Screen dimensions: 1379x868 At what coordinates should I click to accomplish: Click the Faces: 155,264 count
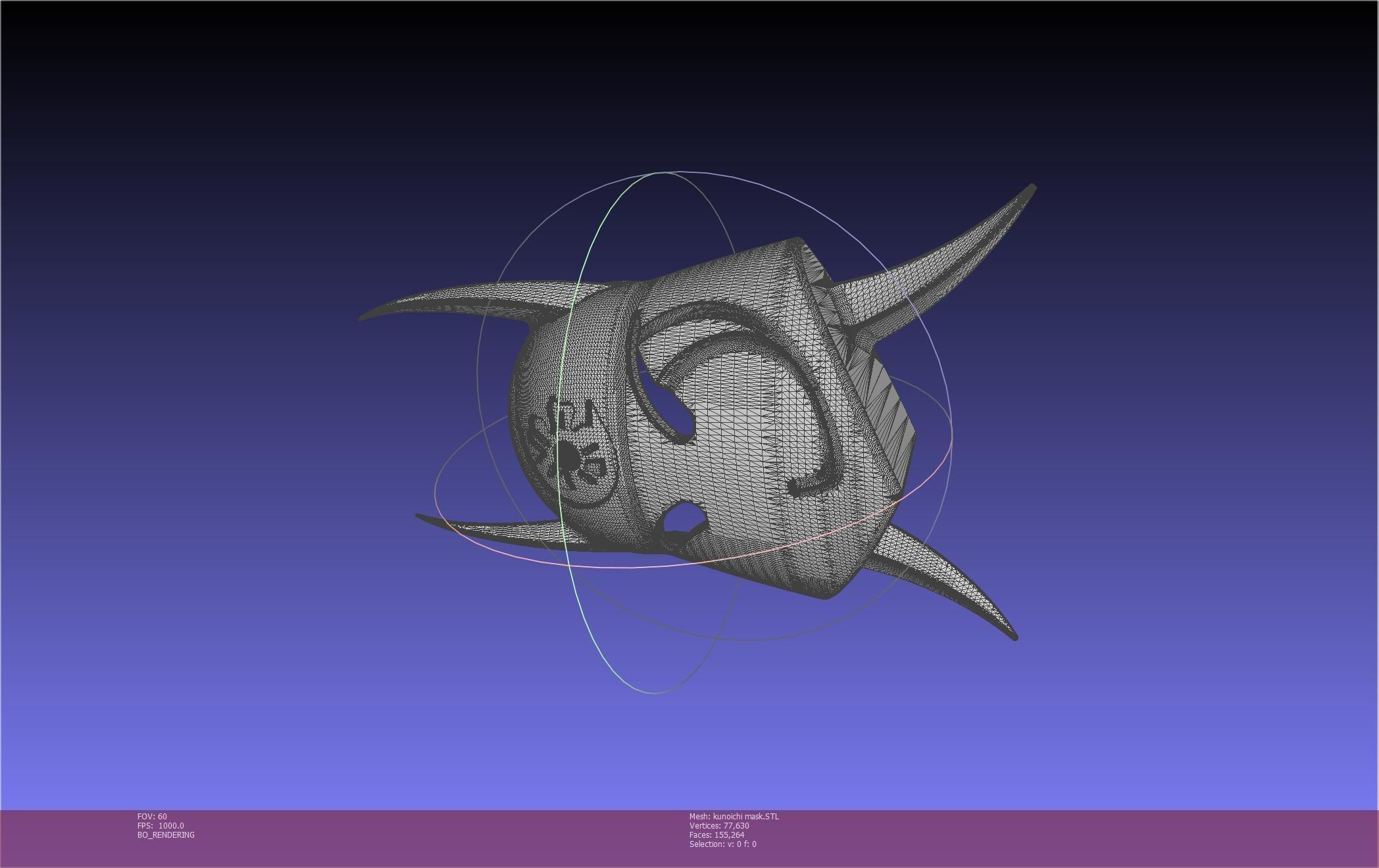pyautogui.click(x=716, y=835)
